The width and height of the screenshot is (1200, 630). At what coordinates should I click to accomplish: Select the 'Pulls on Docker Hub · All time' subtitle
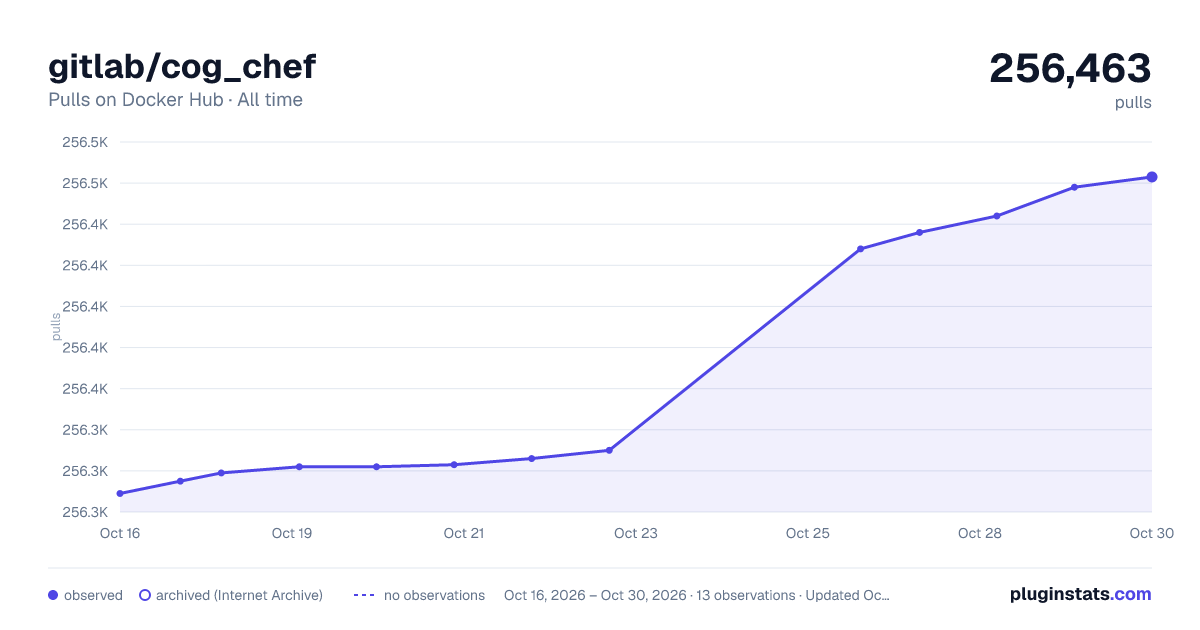click(175, 100)
